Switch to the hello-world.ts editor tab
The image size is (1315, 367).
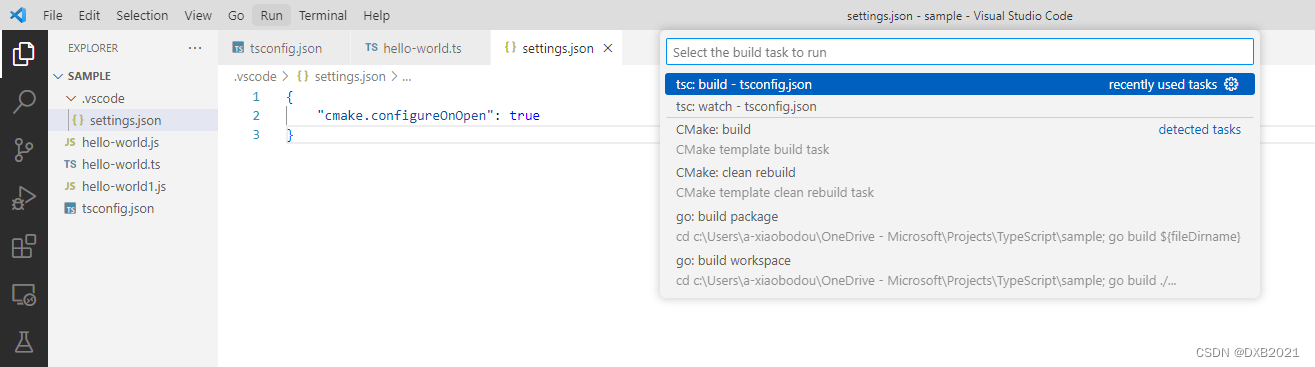421,48
